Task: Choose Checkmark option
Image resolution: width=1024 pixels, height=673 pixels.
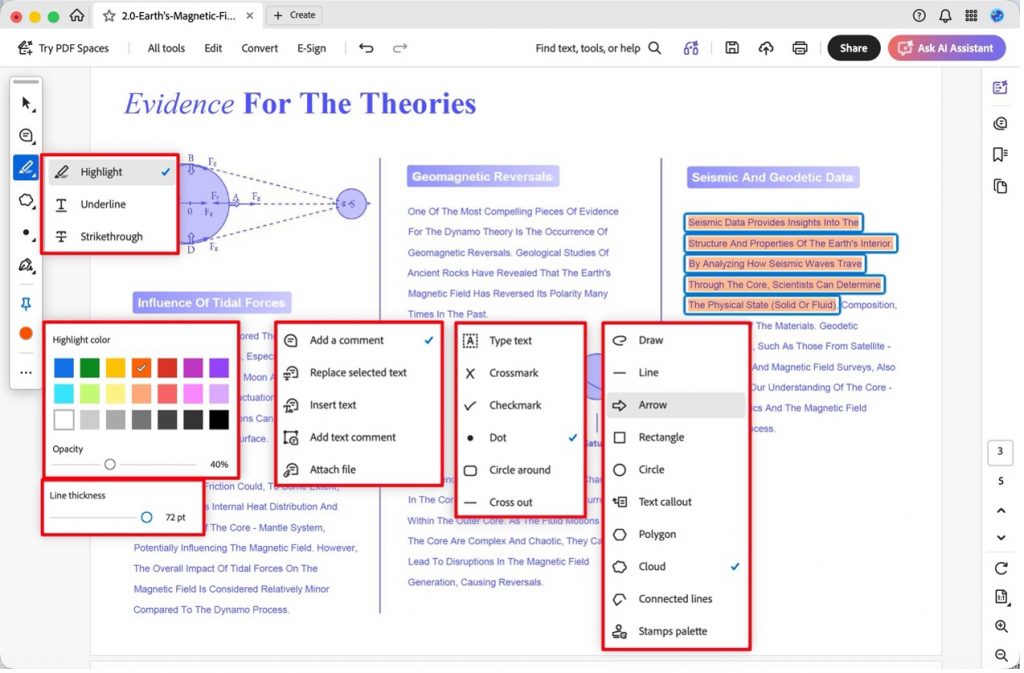Action: pos(520,405)
